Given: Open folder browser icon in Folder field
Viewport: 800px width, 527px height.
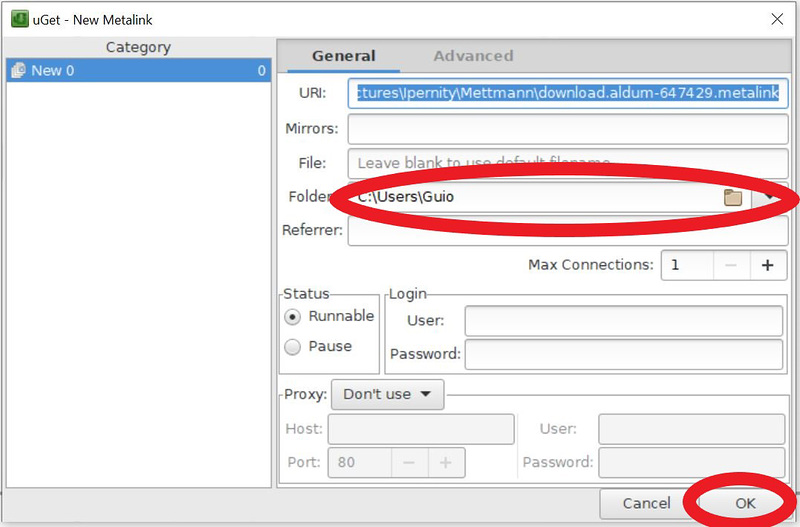Looking at the screenshot, I should pos(733,197).
